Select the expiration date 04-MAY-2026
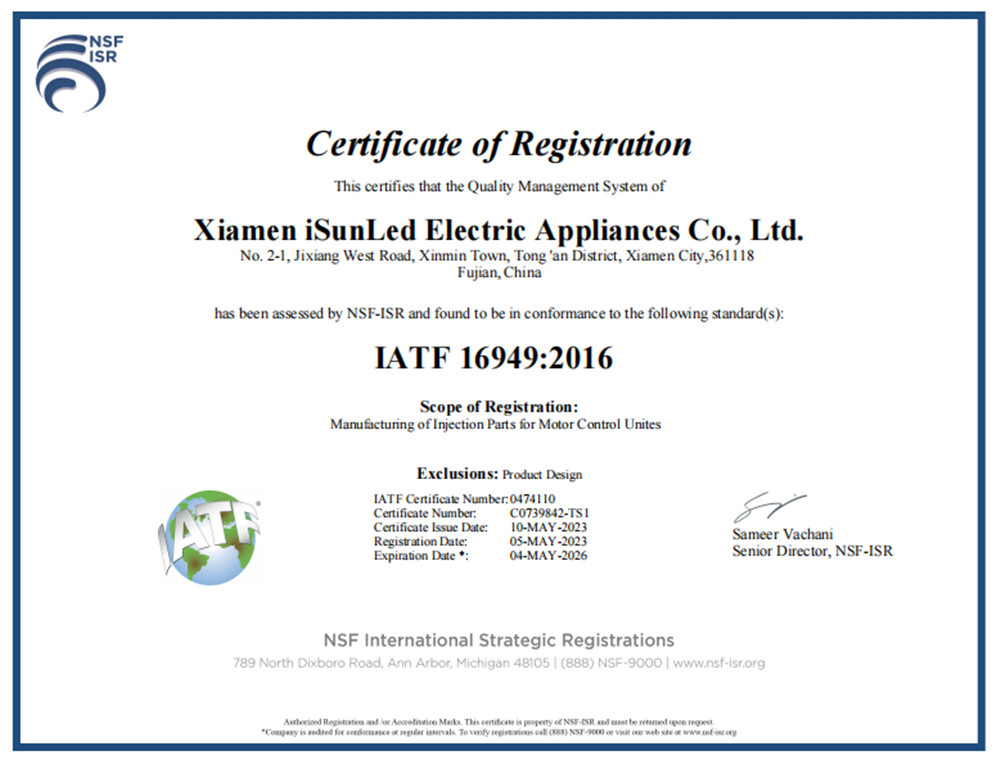 click(x=548, y=555)
